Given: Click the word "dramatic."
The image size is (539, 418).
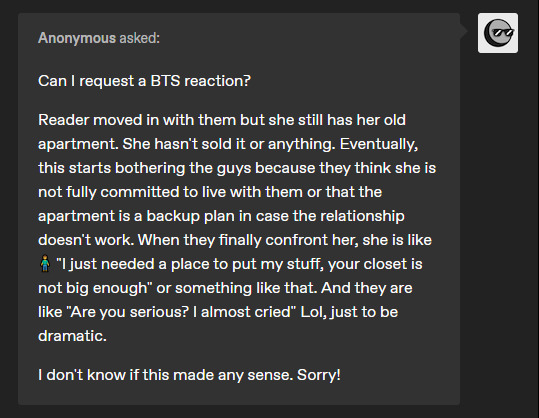Looking at the screenshot, I should coord(72,336).
